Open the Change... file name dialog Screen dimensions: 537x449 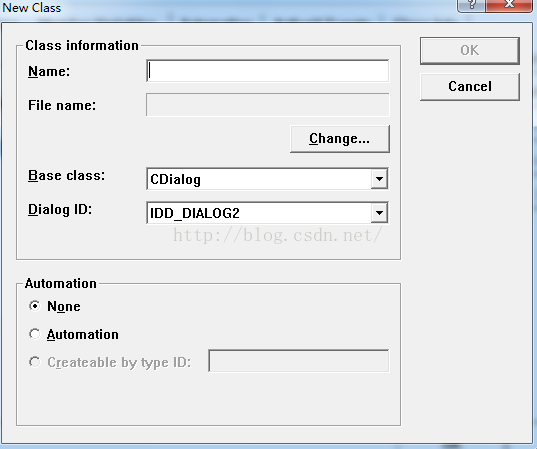point(340,139)
